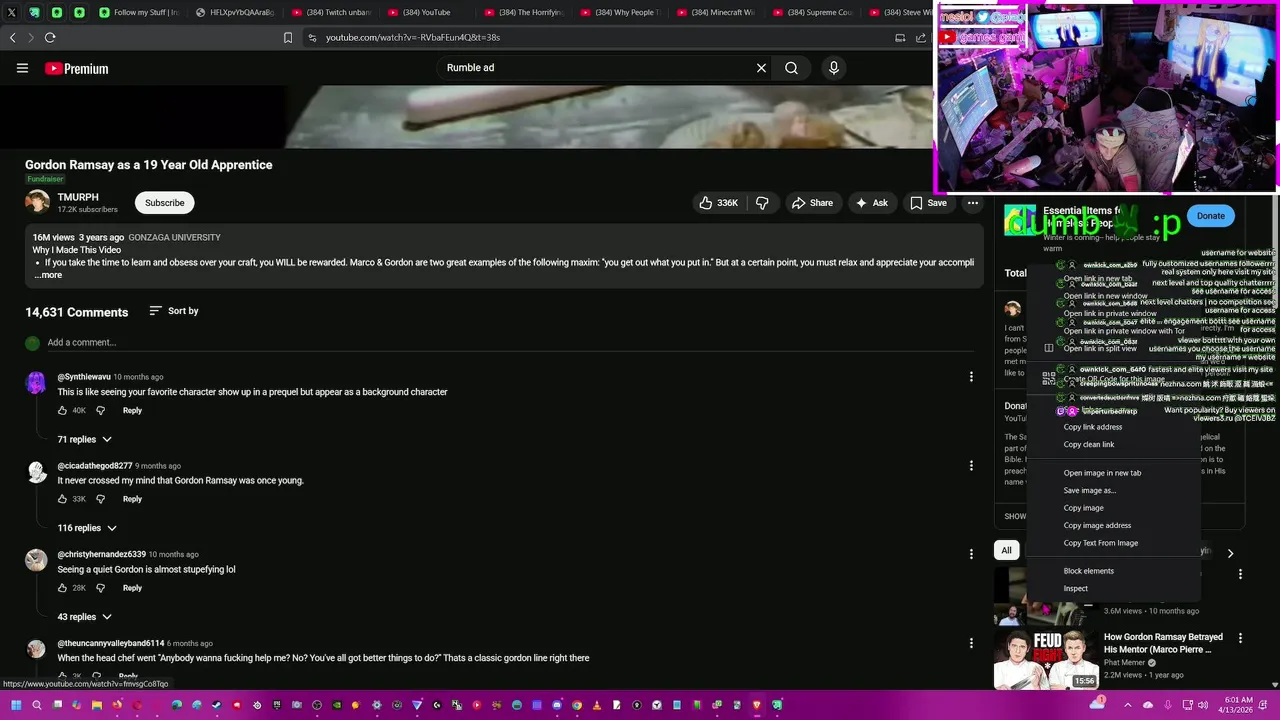The image size is (1280, 720).
Task: Switch to '(384) Minecraft' tab
Action: click(716, 12)
